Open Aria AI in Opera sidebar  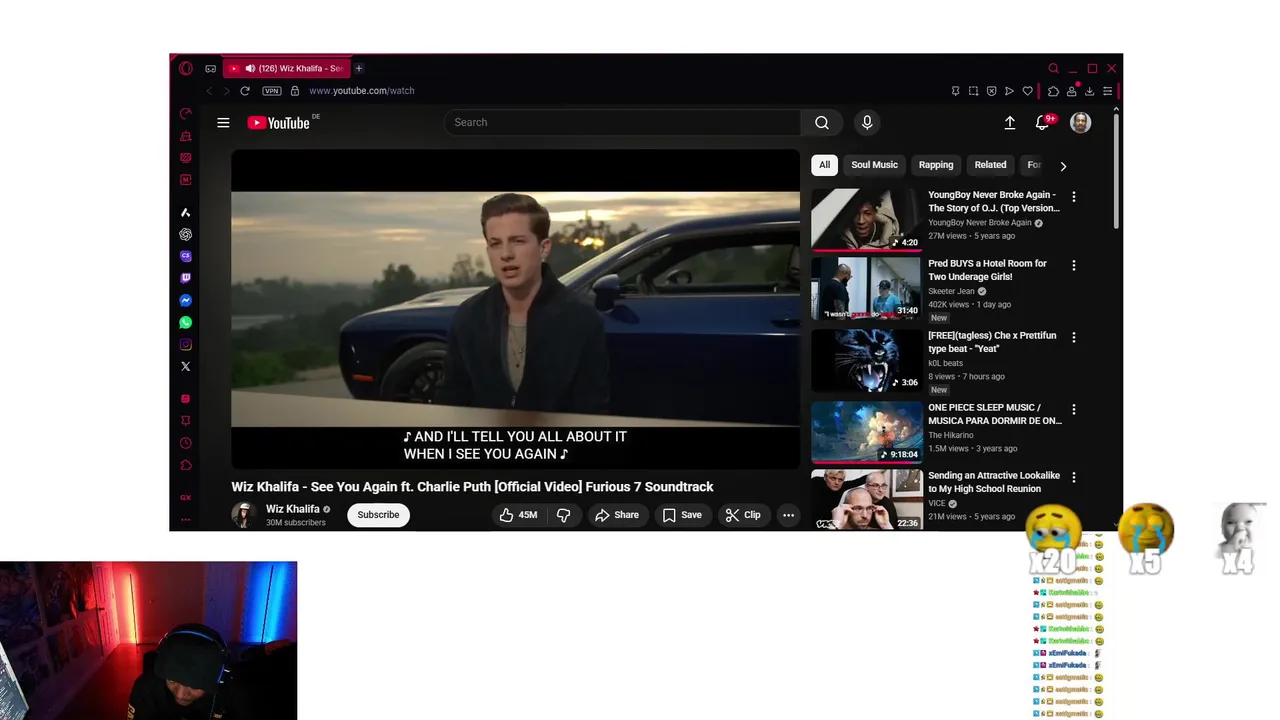point(185,212)
